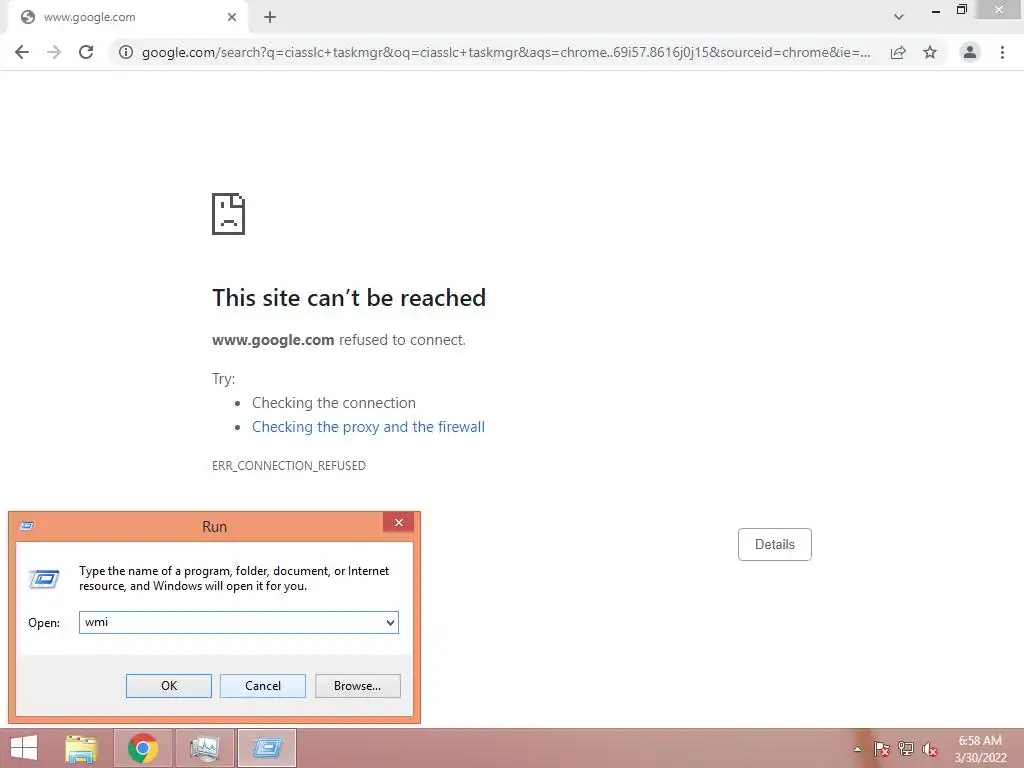Select the ERR_CONNECTION_REFUSED text

point(289,466)
